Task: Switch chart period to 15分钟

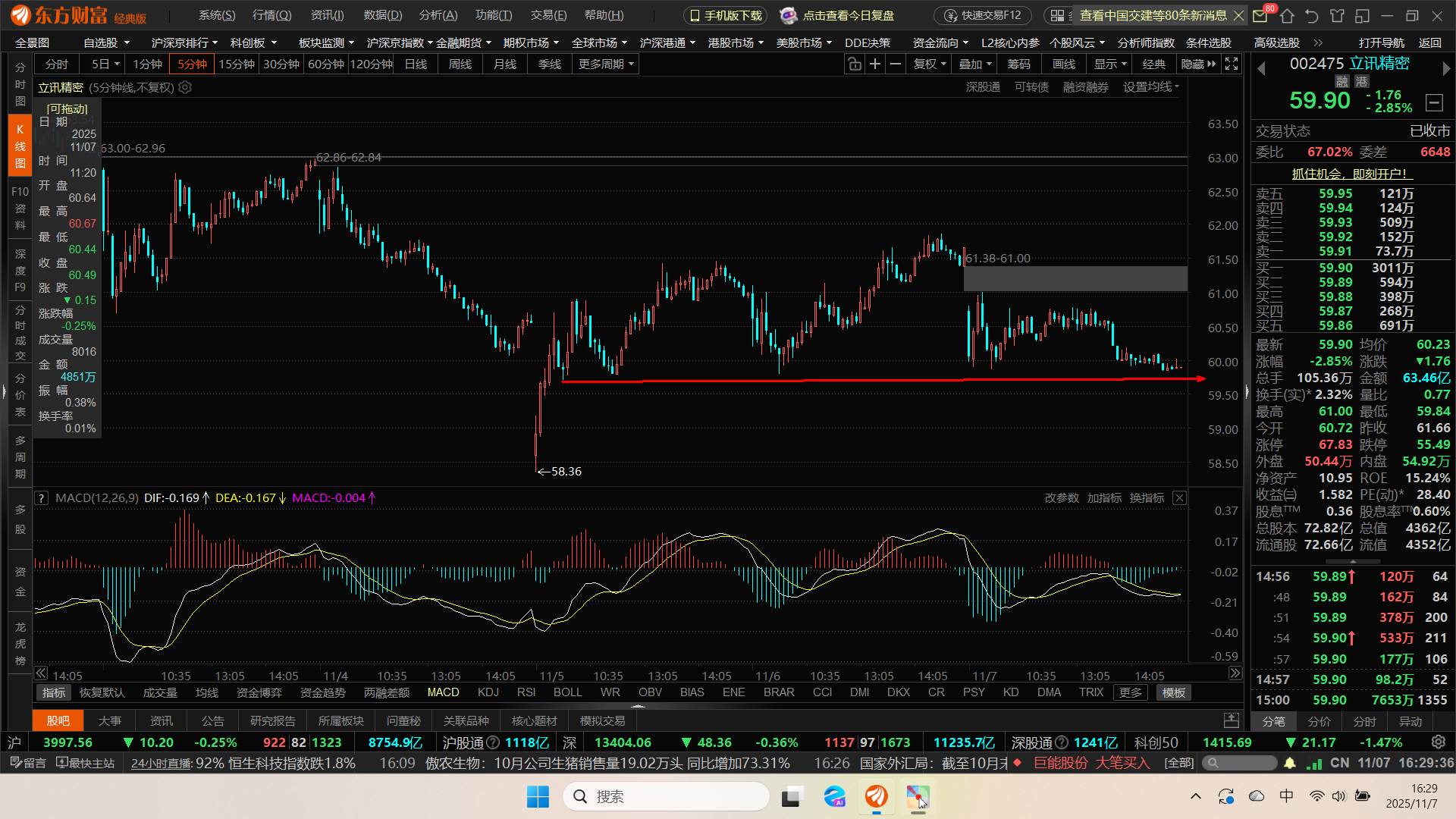Action: coord(237,64)
